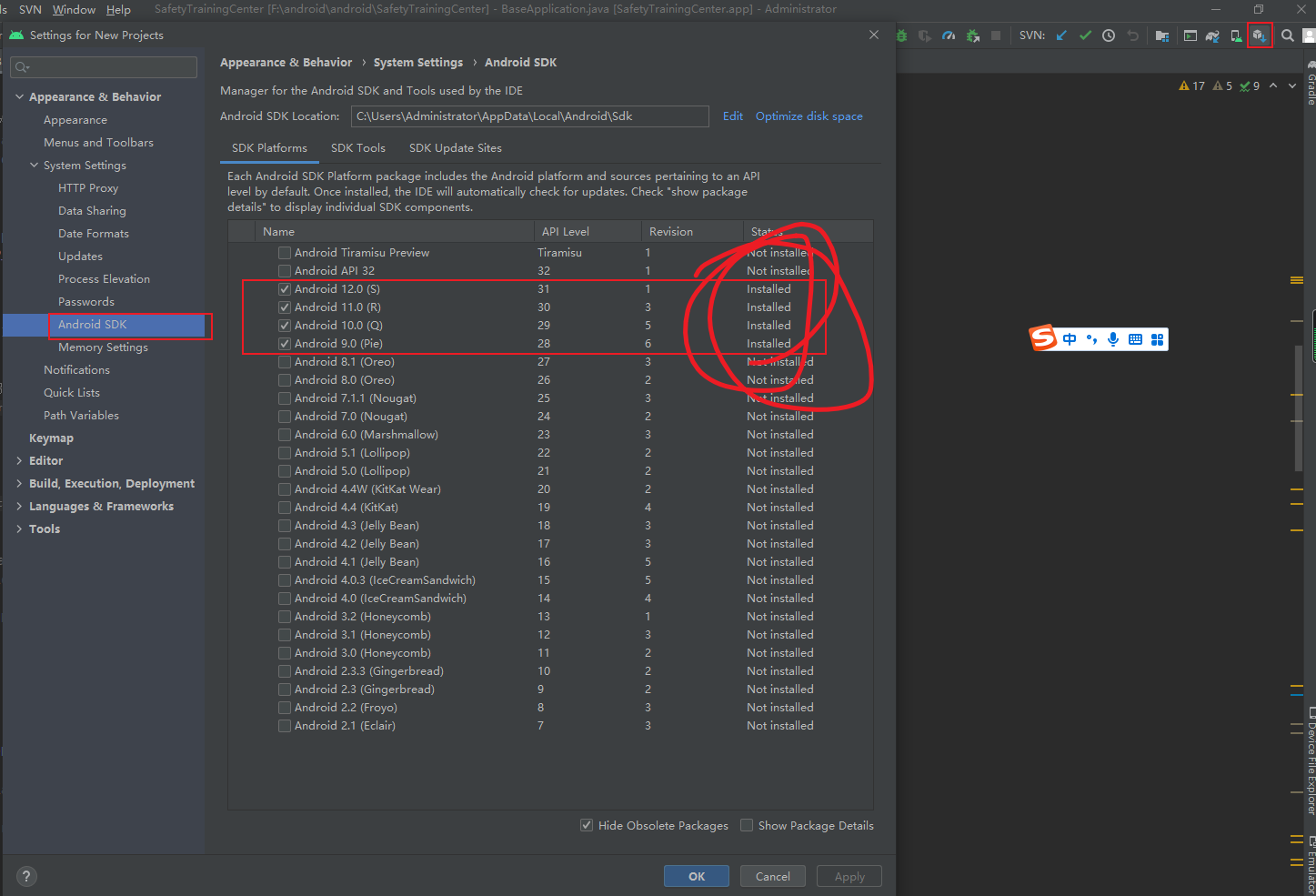Toggle Hide Obsolete Packages checkbox
The width and height of the screenshot is (1316, 896).
coord(587,825)
